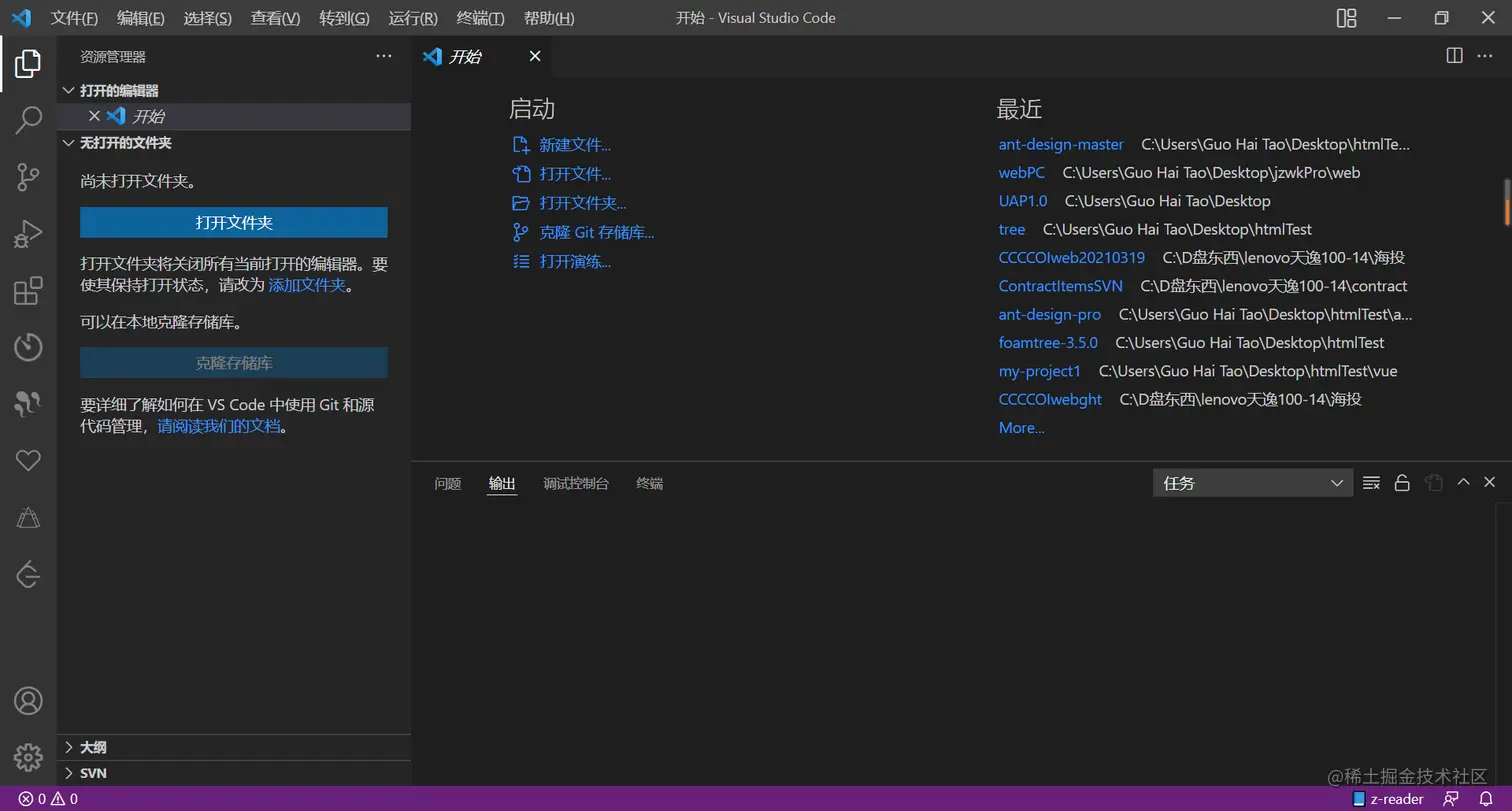The height and width of the screenshot is (811, 1512).
Task: Click the explorer panel more actions ellipsis
Action: coord(384,57)
